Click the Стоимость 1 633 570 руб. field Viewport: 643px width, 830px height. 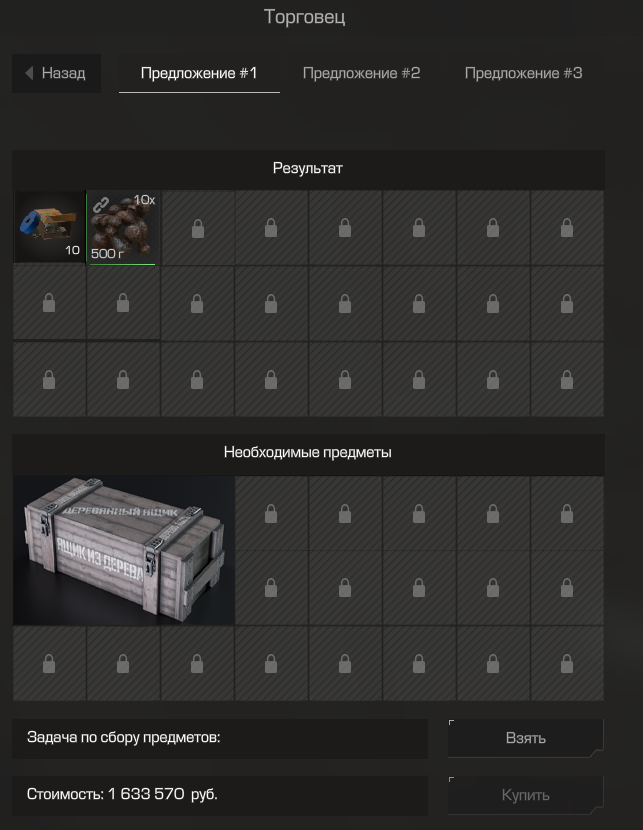point(220,795)
